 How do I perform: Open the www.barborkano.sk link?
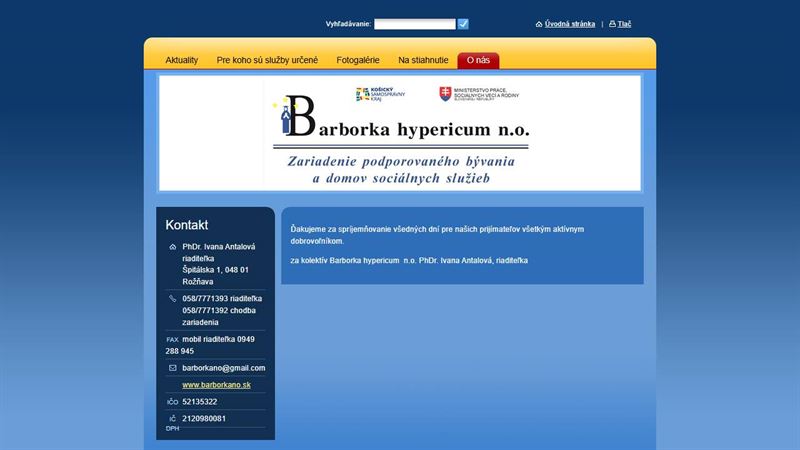(216, 385)
